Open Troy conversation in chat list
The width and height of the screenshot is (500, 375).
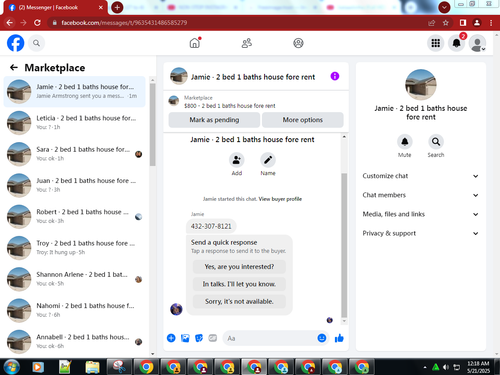point(75,248)
